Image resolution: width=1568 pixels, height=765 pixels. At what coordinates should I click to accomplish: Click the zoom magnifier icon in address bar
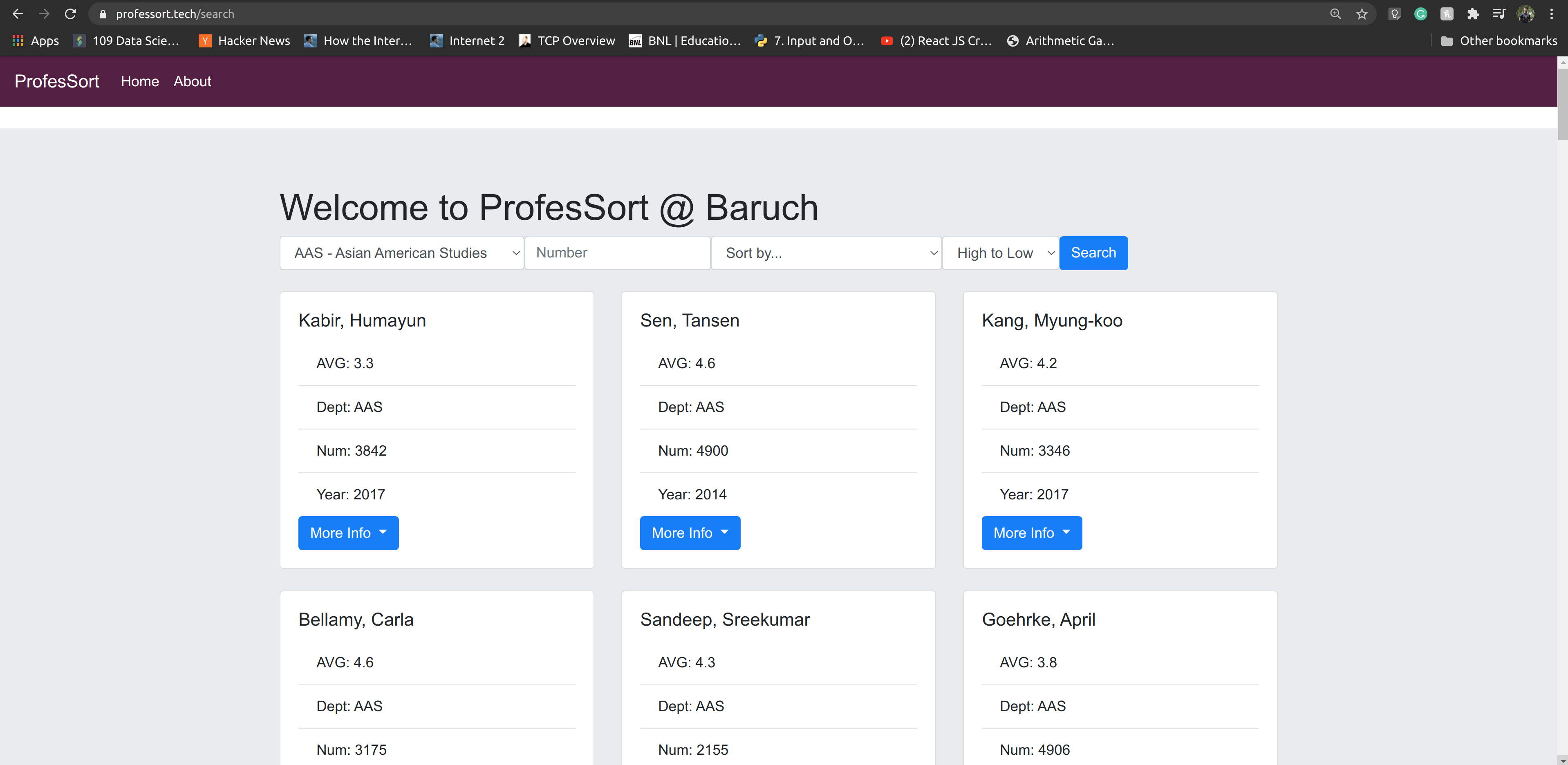tap(1335, 14)
